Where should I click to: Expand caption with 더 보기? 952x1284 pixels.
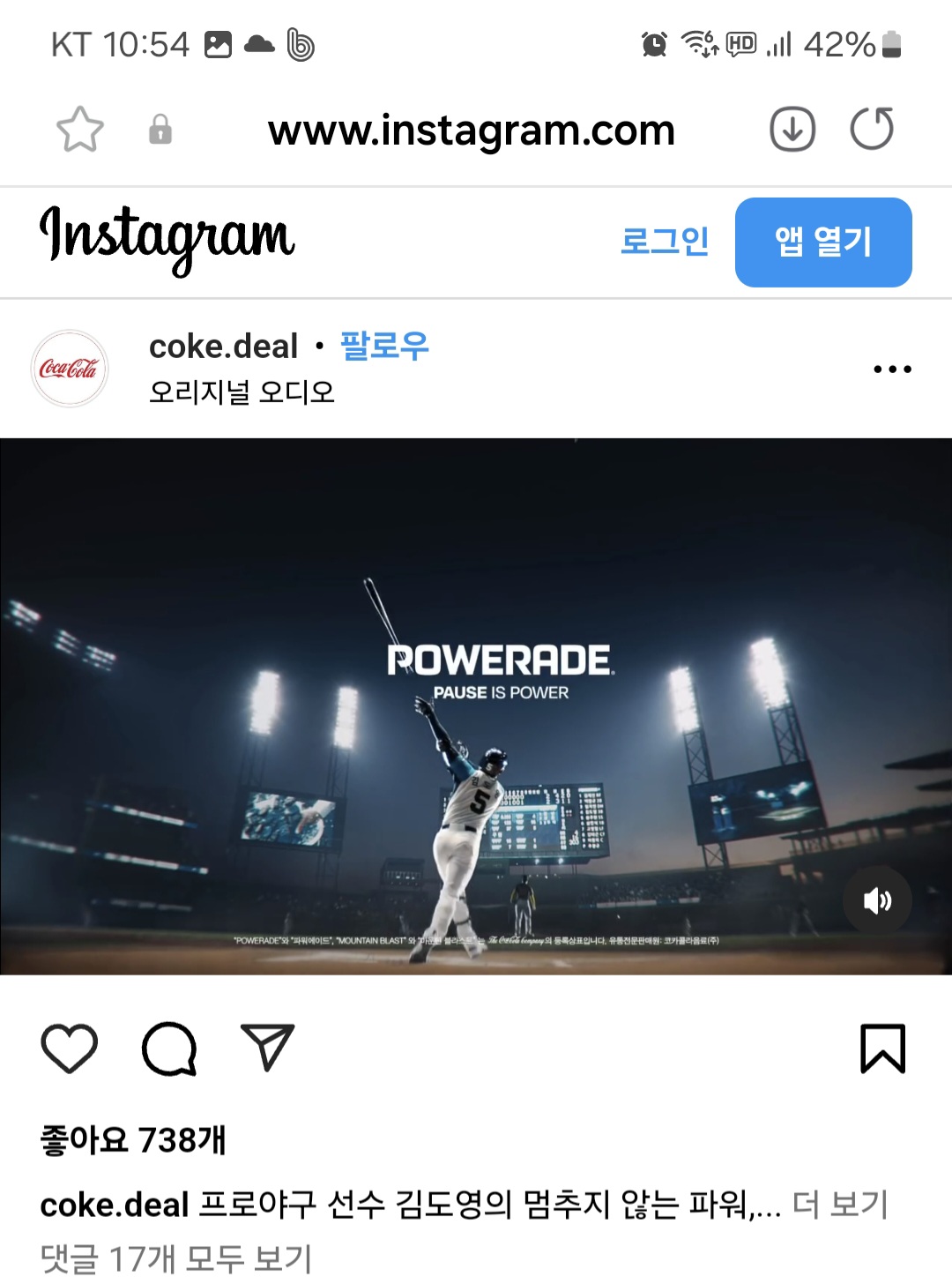click(840, 1204)
